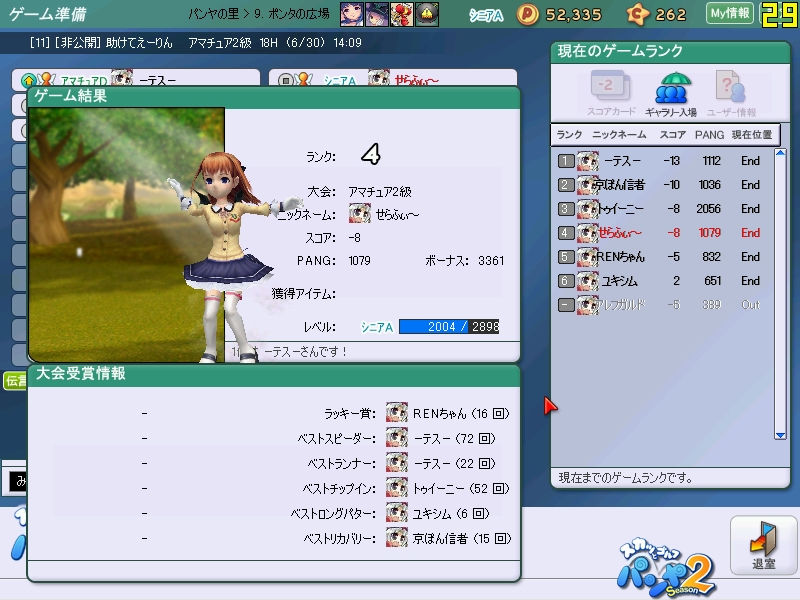Click the scroll up arrow in rank list

pyautogui.click(x=780, y=153)
